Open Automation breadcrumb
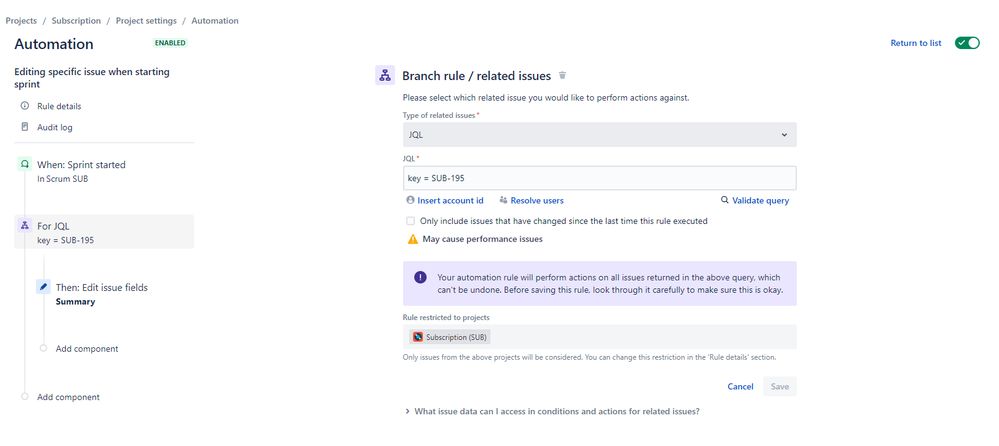Image resolution: width=999 pixels, height=446 pixels. [215, 20]
